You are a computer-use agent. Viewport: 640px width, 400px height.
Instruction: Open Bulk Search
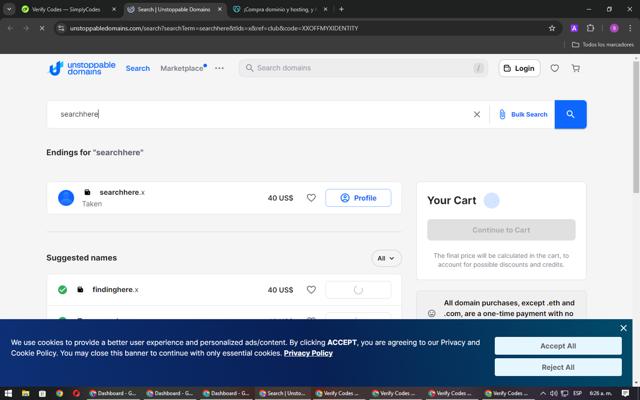523,114
